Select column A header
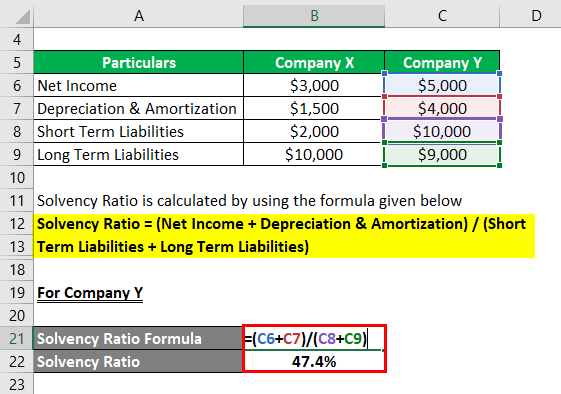This screenshot has height=394, width=561. 139,16
